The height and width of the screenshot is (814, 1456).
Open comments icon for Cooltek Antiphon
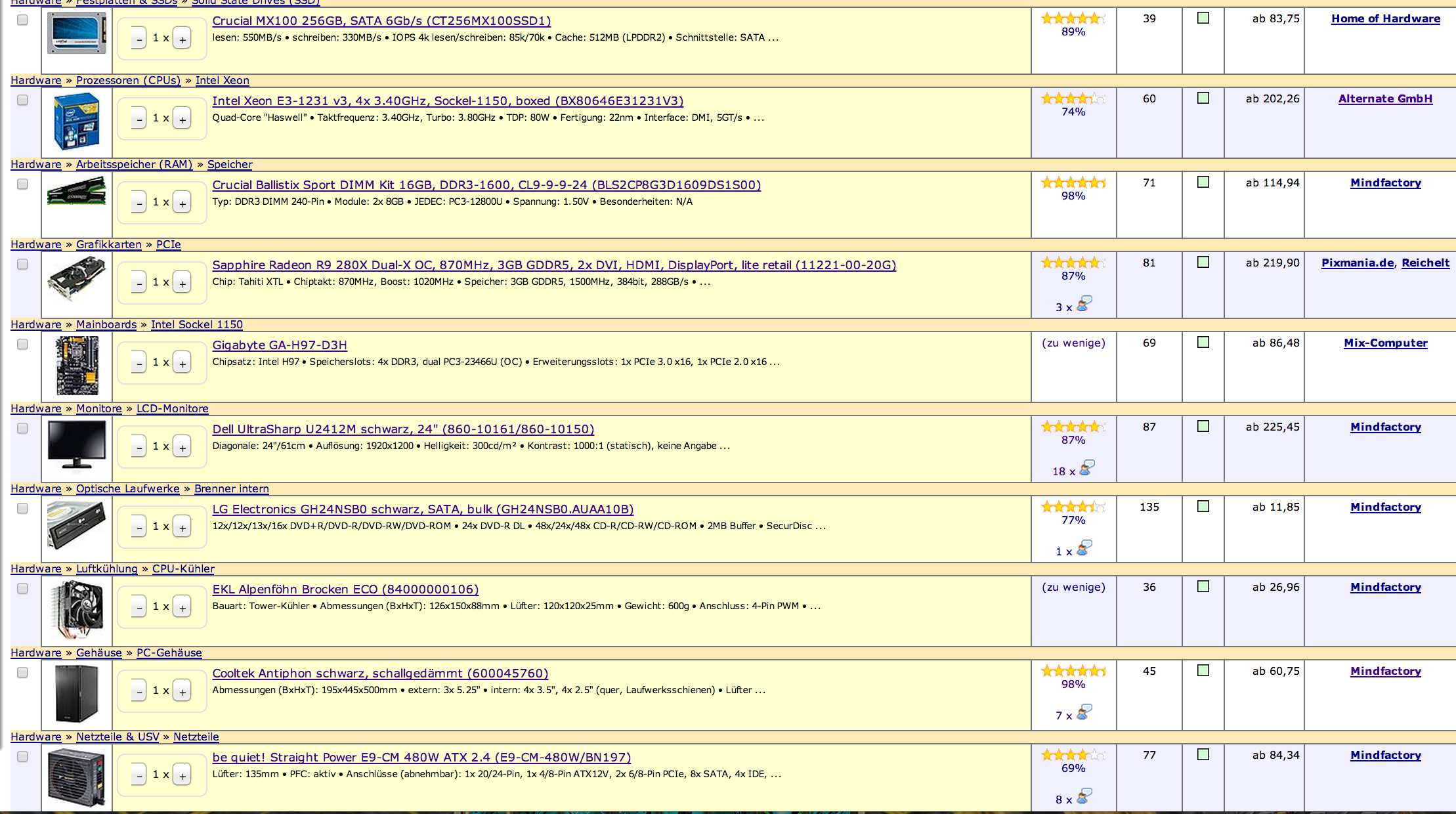(x=1084, y=713)
